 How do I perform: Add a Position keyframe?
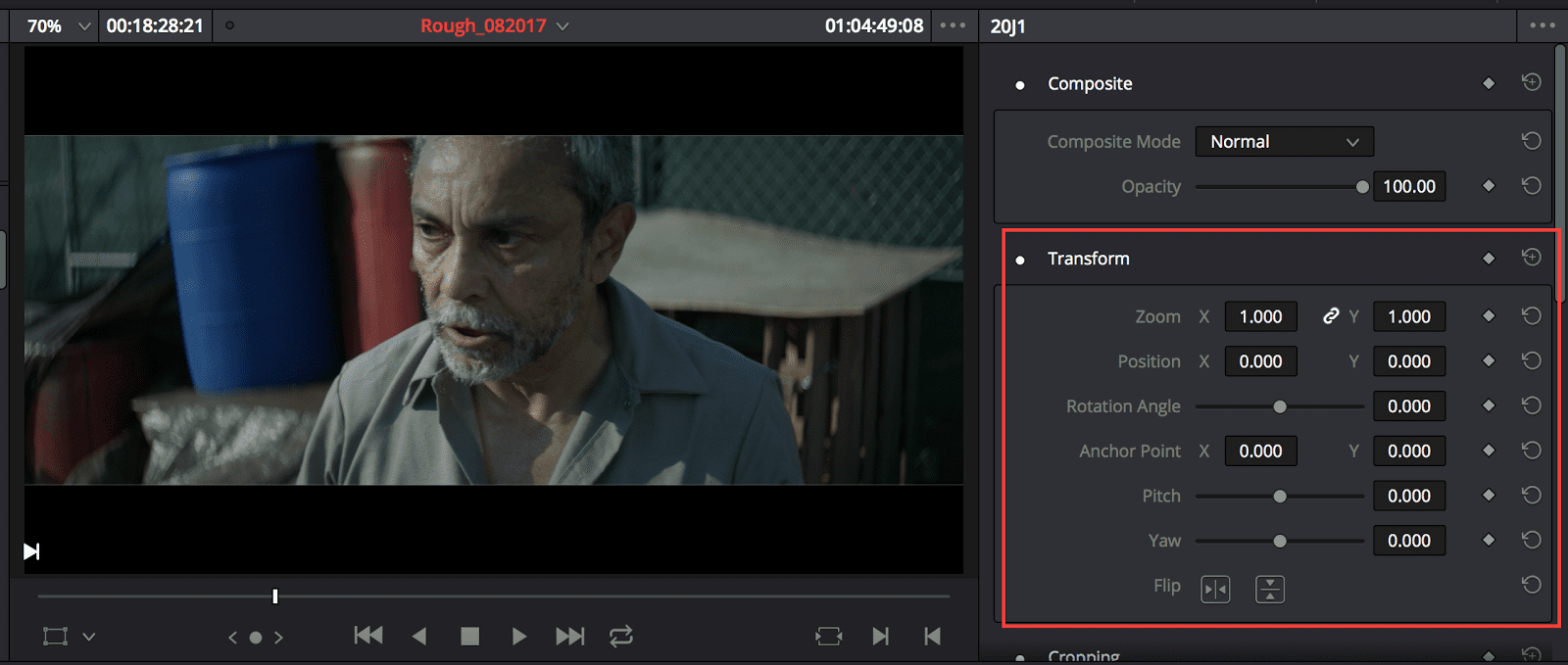pos(1489,361)
